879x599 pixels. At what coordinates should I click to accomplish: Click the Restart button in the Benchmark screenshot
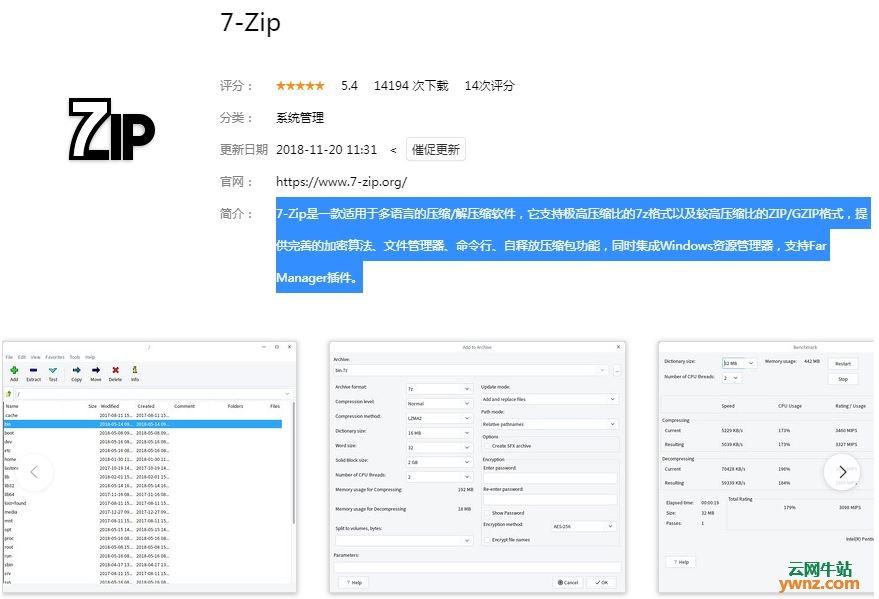(x=843, y=364)
